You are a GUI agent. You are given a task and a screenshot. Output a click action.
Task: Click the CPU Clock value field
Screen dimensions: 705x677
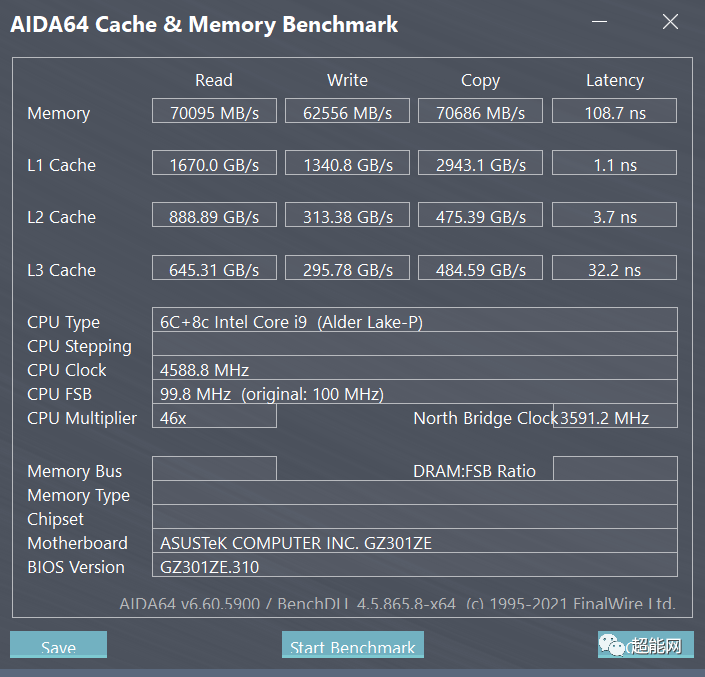pyautogui.click(x=414, y=369)
